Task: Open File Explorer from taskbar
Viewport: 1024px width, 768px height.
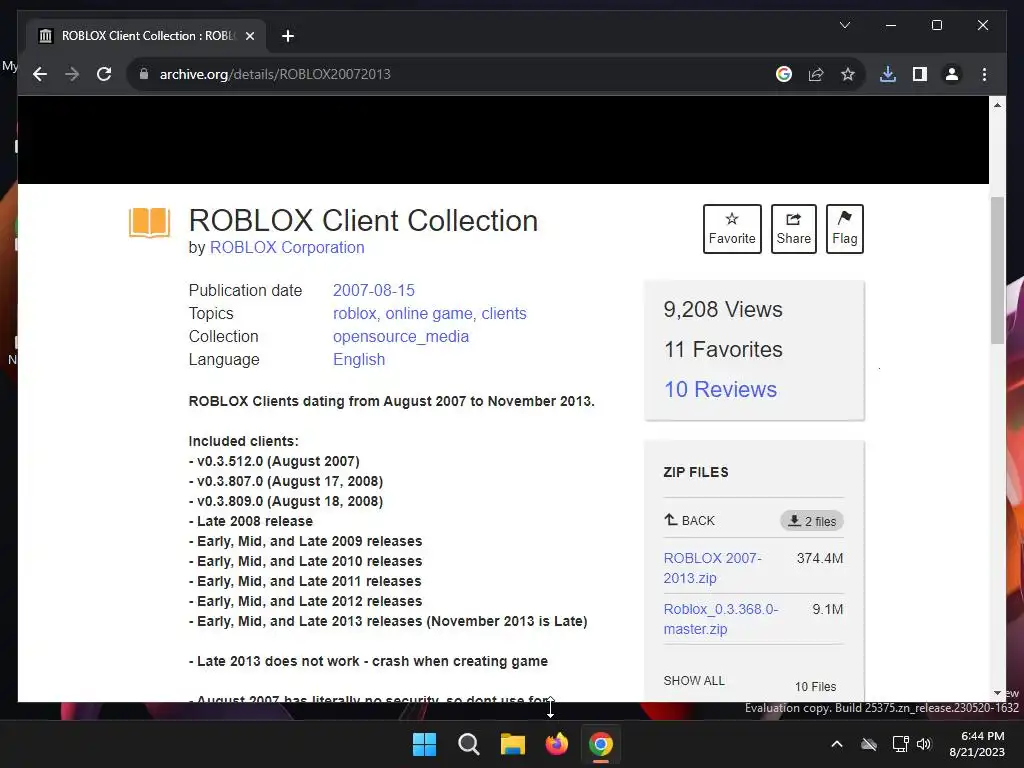Action: point(513,744)
